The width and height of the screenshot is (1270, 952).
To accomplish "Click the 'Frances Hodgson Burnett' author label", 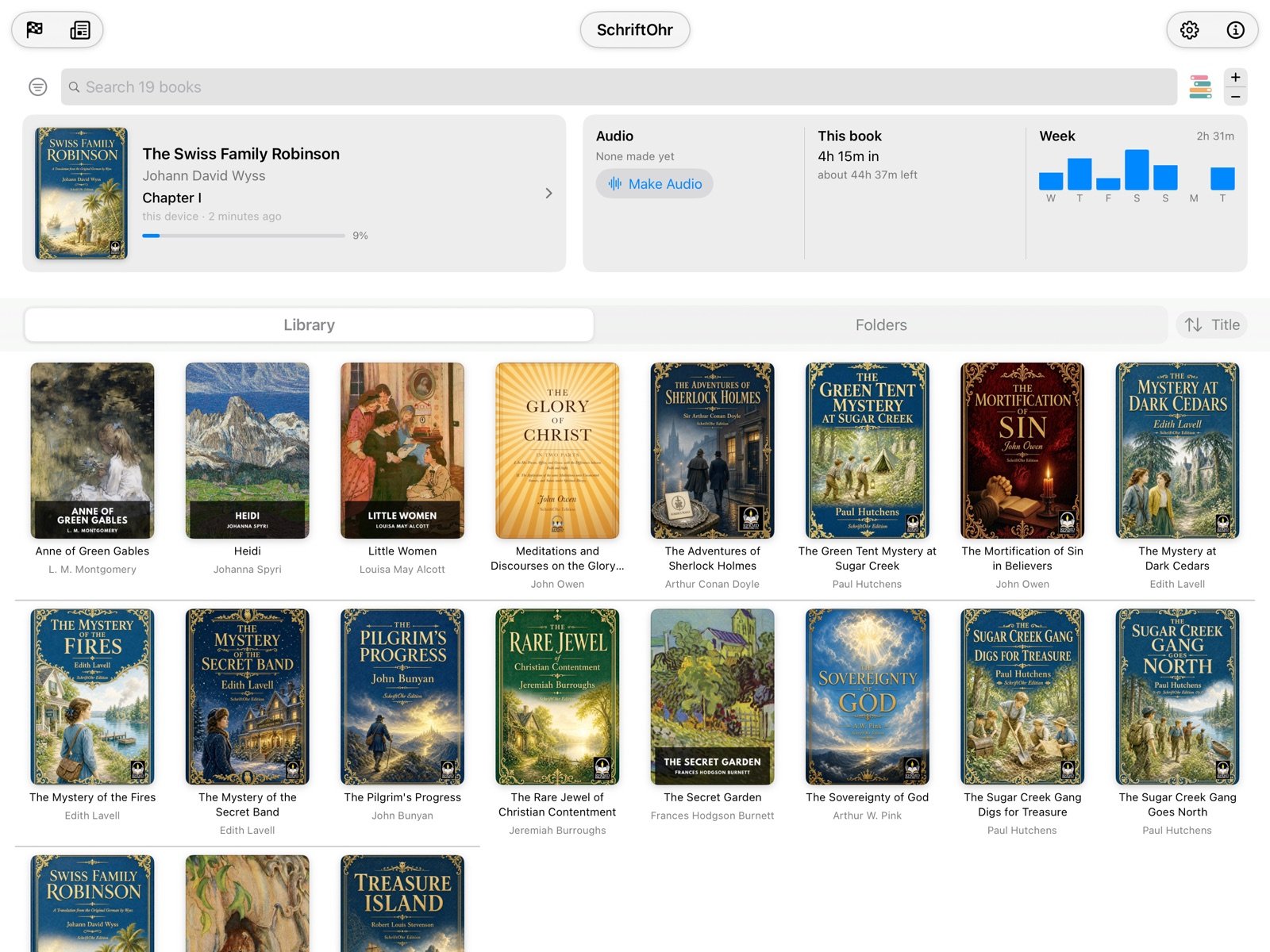I will (712, 816).
